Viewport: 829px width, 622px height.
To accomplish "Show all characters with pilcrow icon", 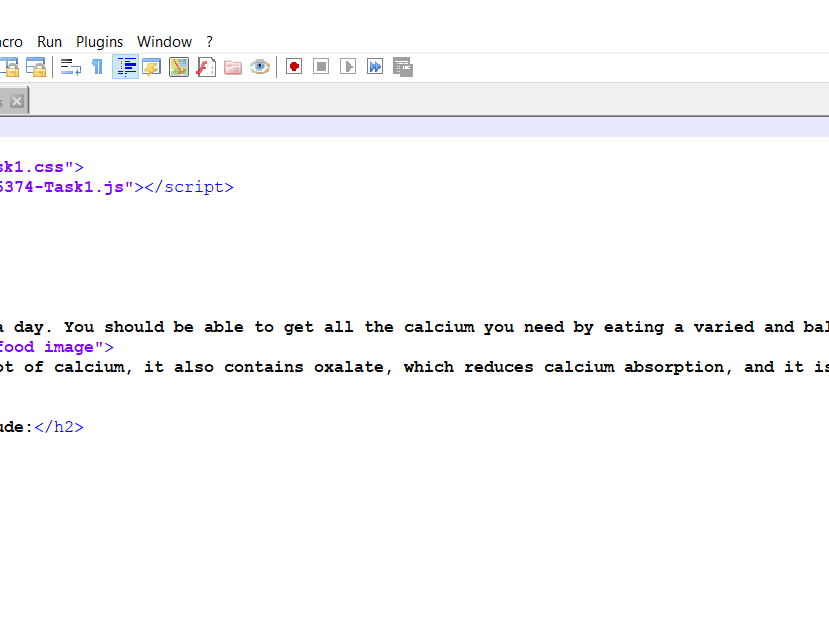I will click(x=97, y=67).
